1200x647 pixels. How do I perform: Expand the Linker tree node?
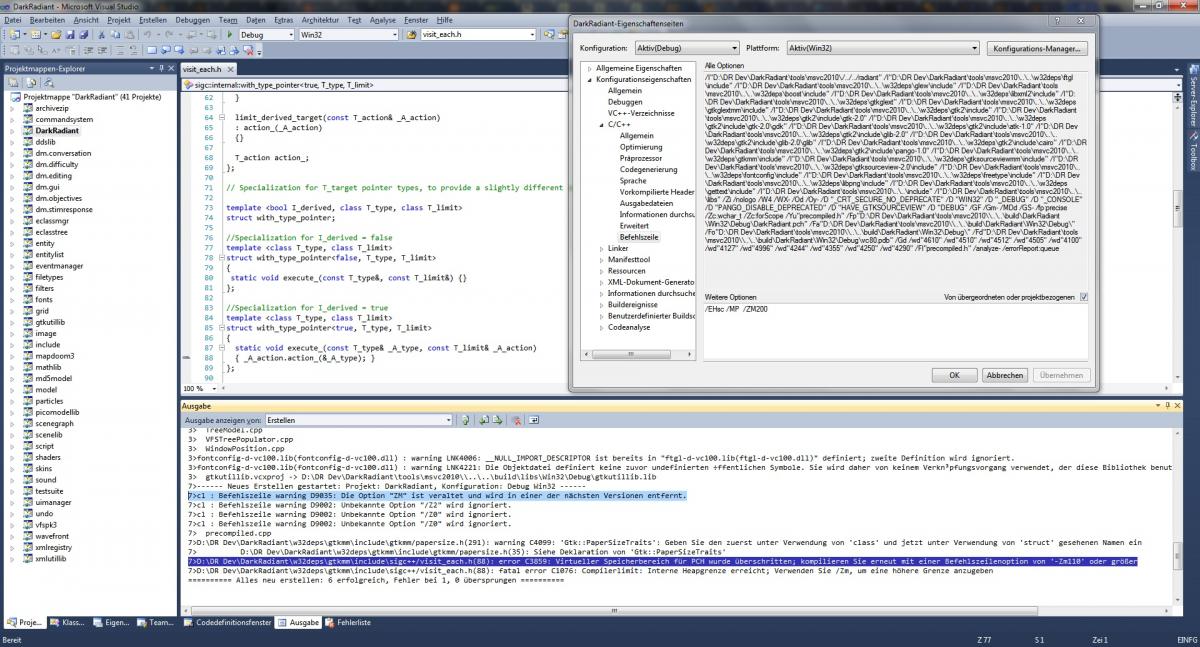pyautogui.click(x=602, y=249)
